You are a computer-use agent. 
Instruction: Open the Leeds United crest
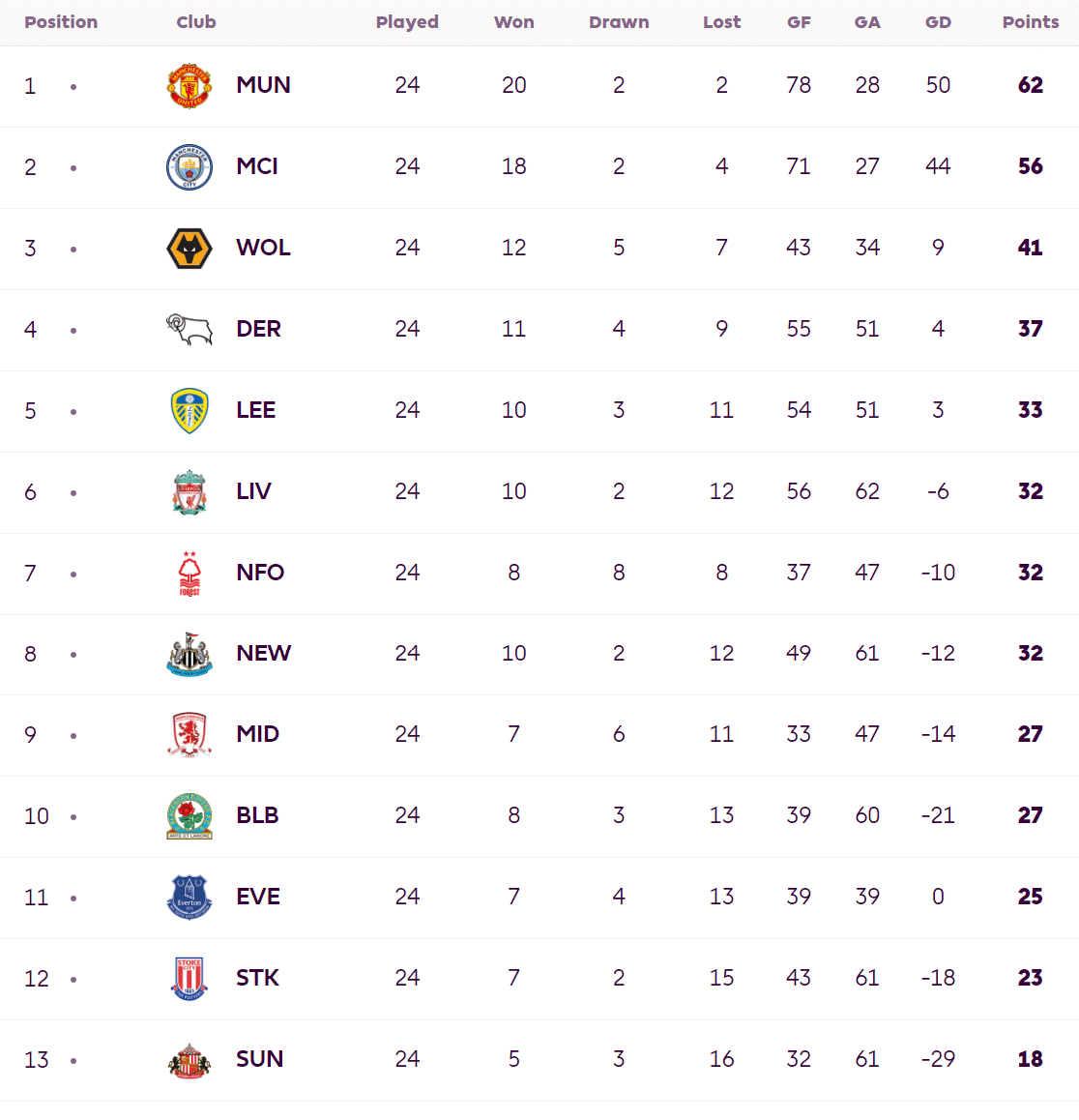click(x=190, y=411)
